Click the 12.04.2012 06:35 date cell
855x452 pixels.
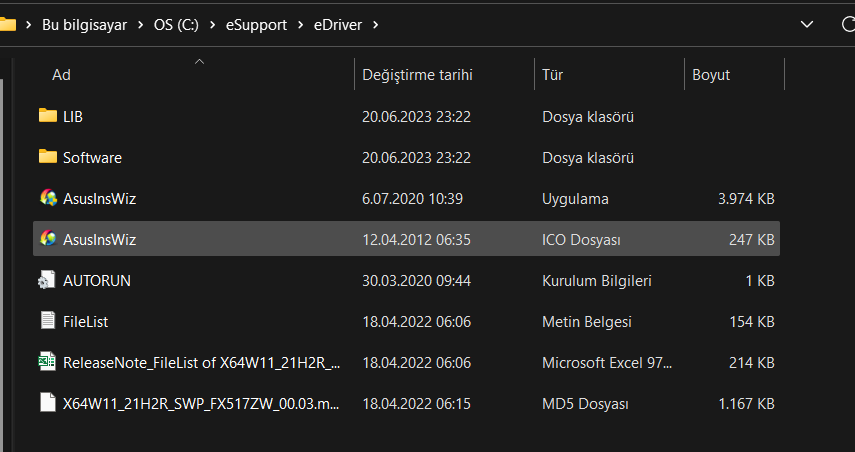[x=416, y=239]
